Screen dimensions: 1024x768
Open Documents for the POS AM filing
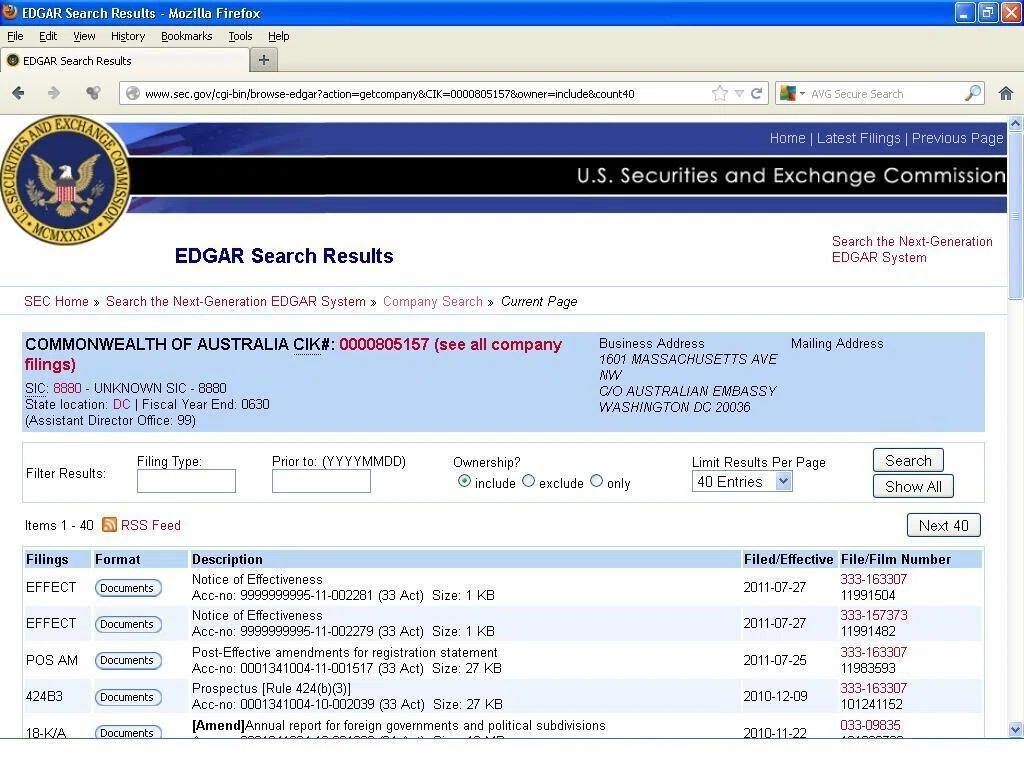[127, 660]
